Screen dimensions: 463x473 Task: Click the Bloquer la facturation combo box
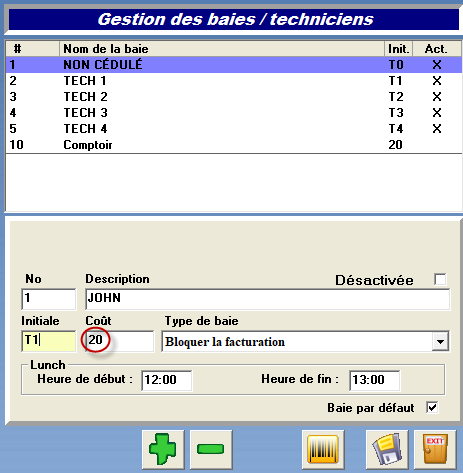[x=305, y=341]
